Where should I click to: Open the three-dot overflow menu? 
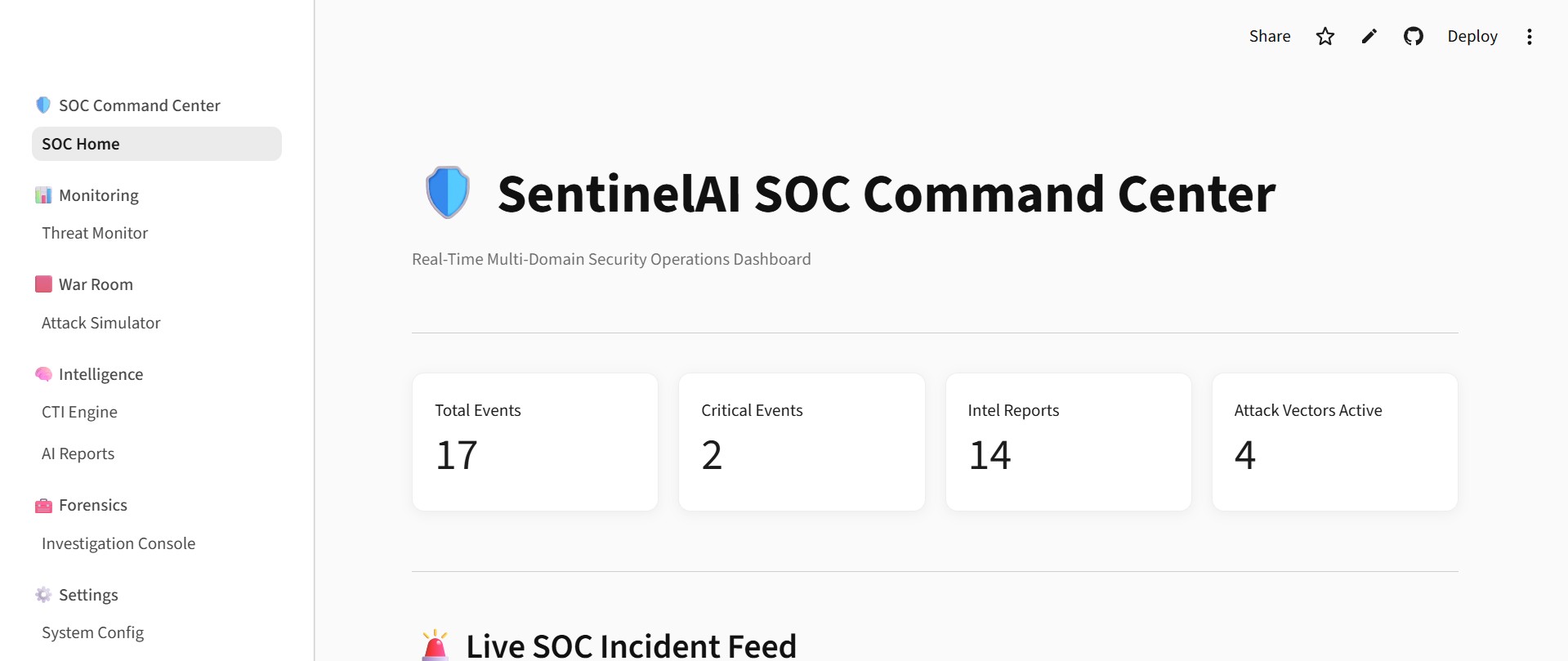(x=1529, y=37)
